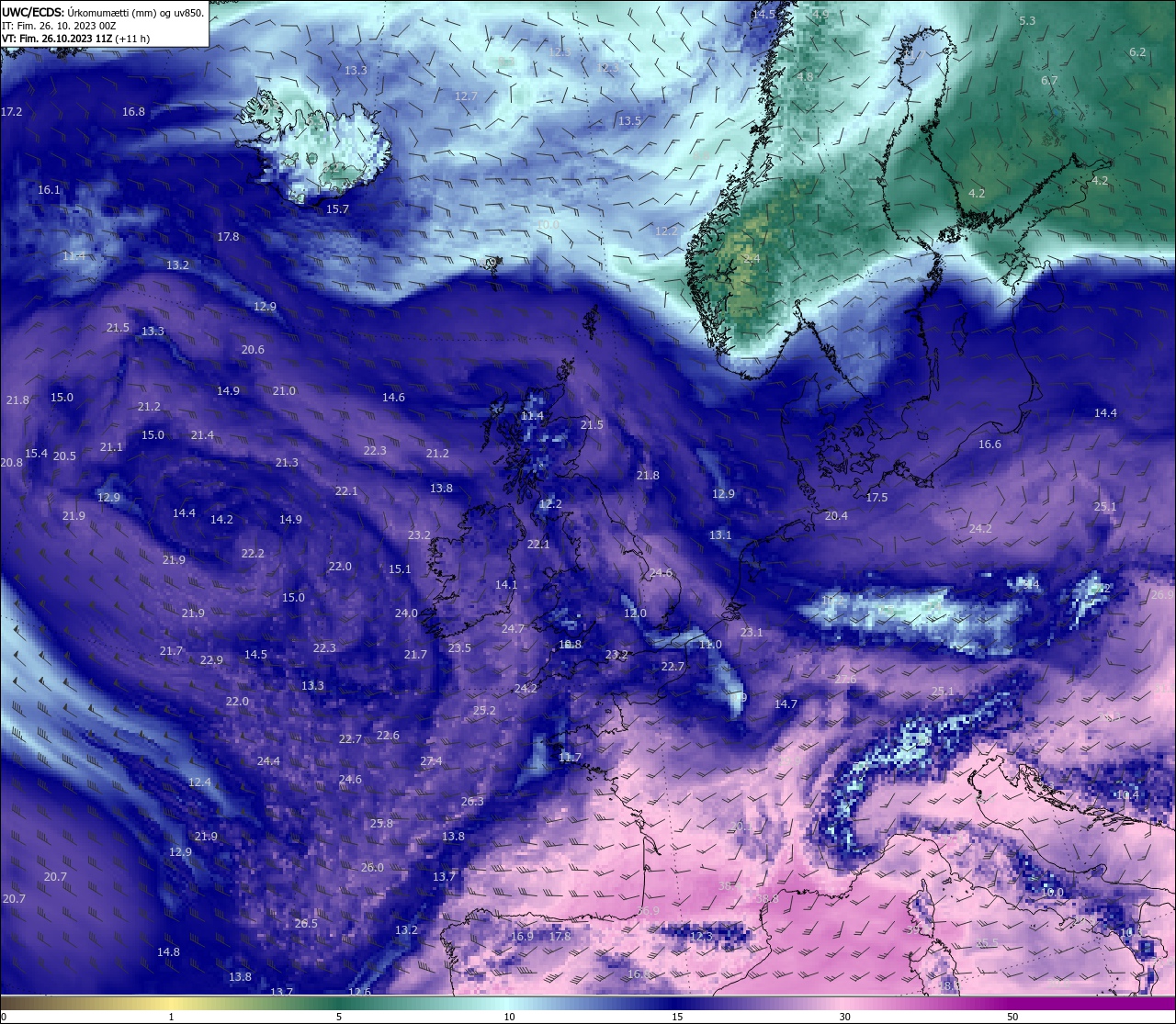Click the map value 24.0

tap(406, 613)
